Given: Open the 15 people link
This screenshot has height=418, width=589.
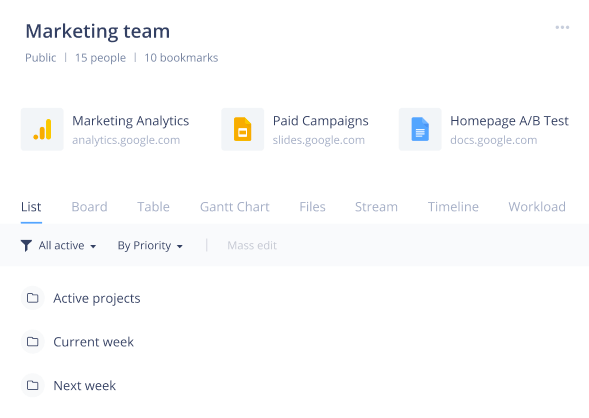Looking at the screenshot, I should point(100,58).
